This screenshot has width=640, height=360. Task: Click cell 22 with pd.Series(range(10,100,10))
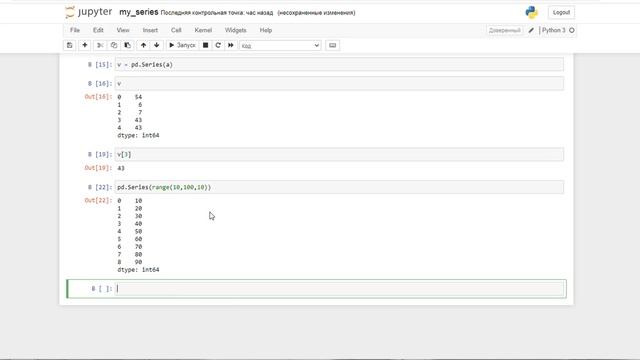point(339,187)
